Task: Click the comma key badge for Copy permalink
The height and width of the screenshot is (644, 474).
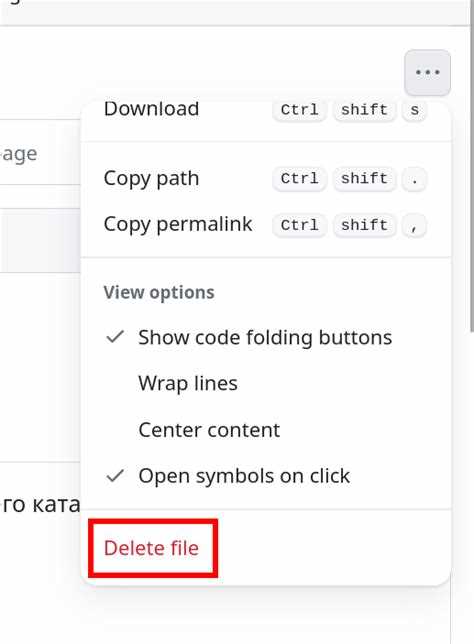Action: click(414, 225)
